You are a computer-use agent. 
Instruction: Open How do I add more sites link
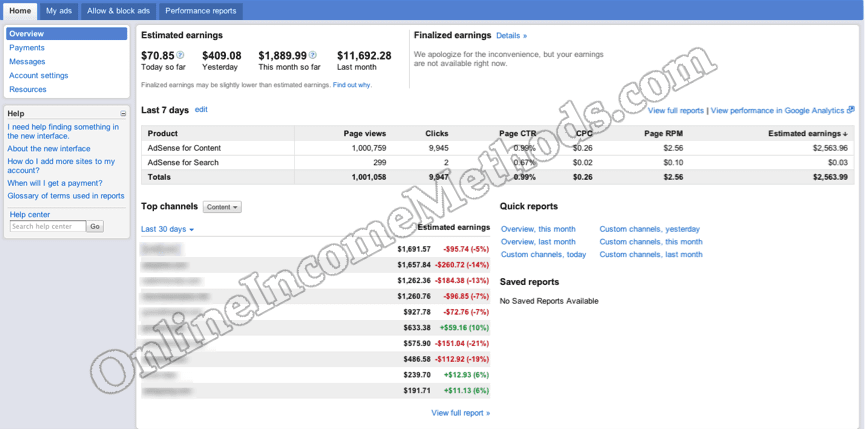[x=61, y=166]
